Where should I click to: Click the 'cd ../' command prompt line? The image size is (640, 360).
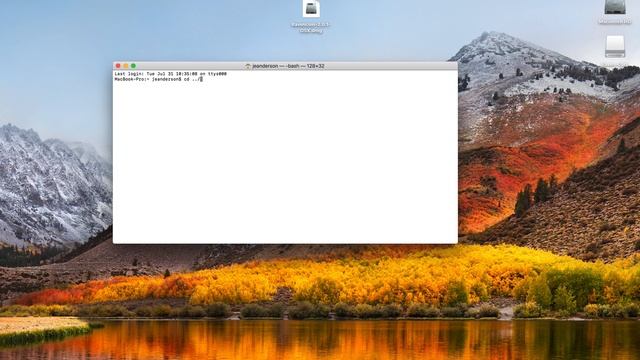(x=158, y=79)
